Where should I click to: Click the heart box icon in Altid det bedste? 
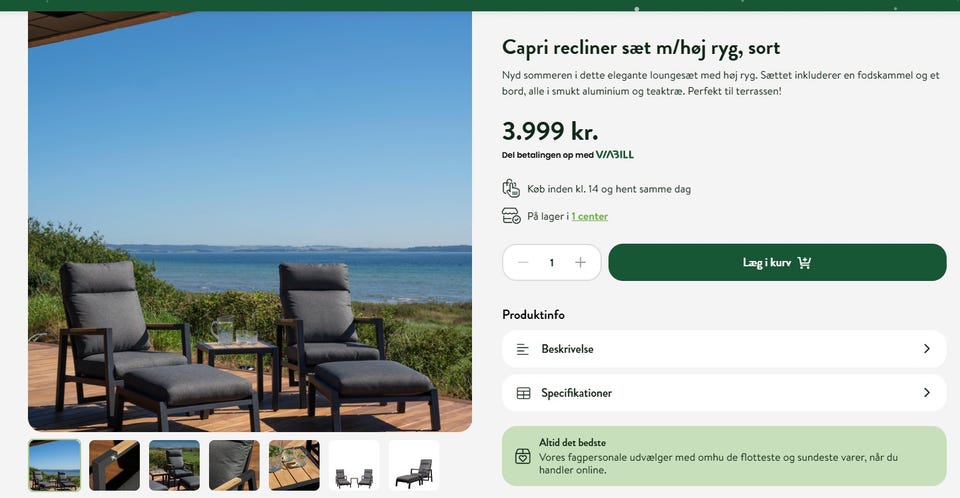(x=523, y=456)
